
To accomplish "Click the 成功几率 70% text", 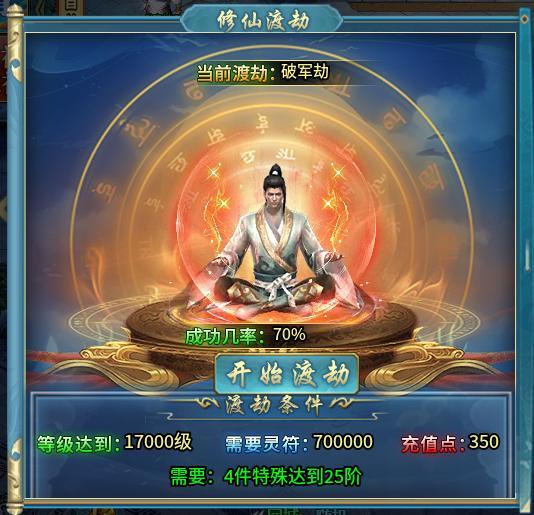I will click(245, 336).
